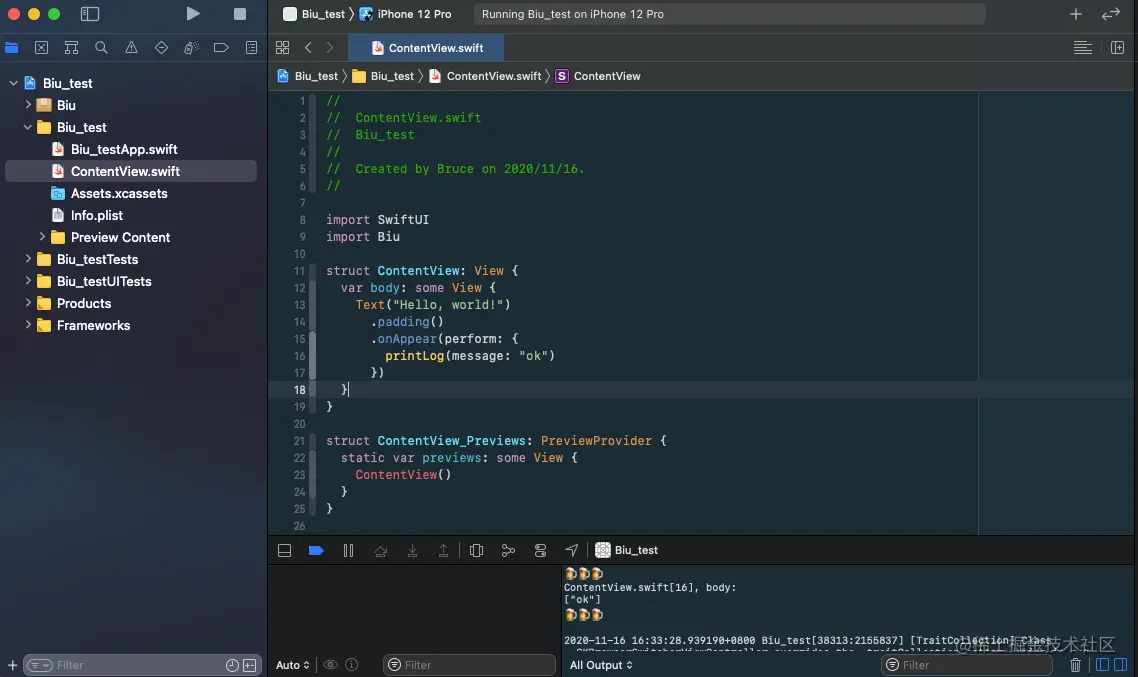Click the Biu_test folder breadcrumb
This screenshot has width=1138, height=677.
[x=383, y=76]
